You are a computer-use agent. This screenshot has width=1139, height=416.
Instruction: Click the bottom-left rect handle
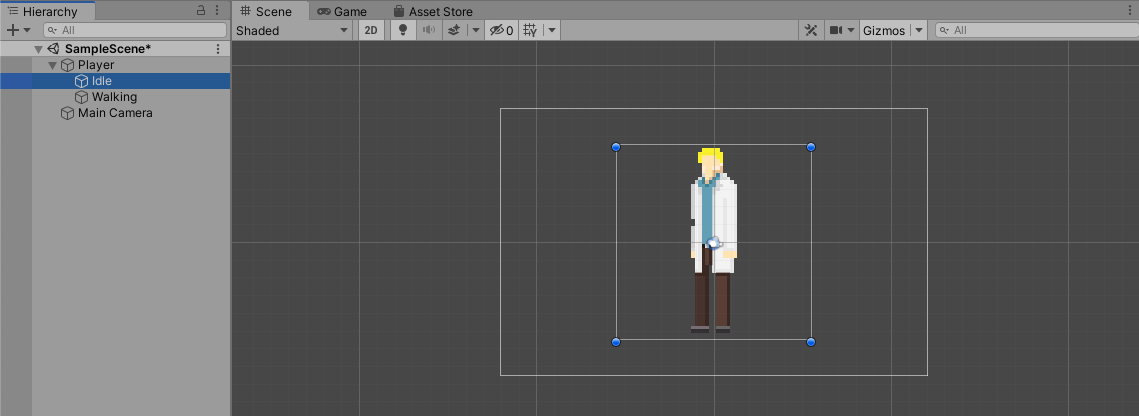click(616, 342)
